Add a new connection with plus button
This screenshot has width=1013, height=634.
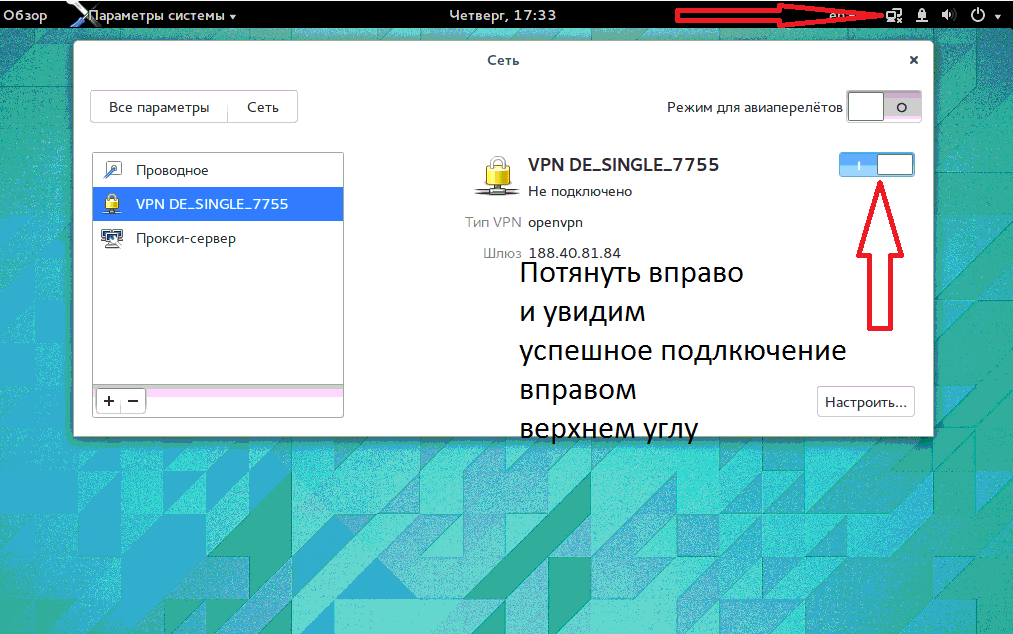[x=109, y=401]
